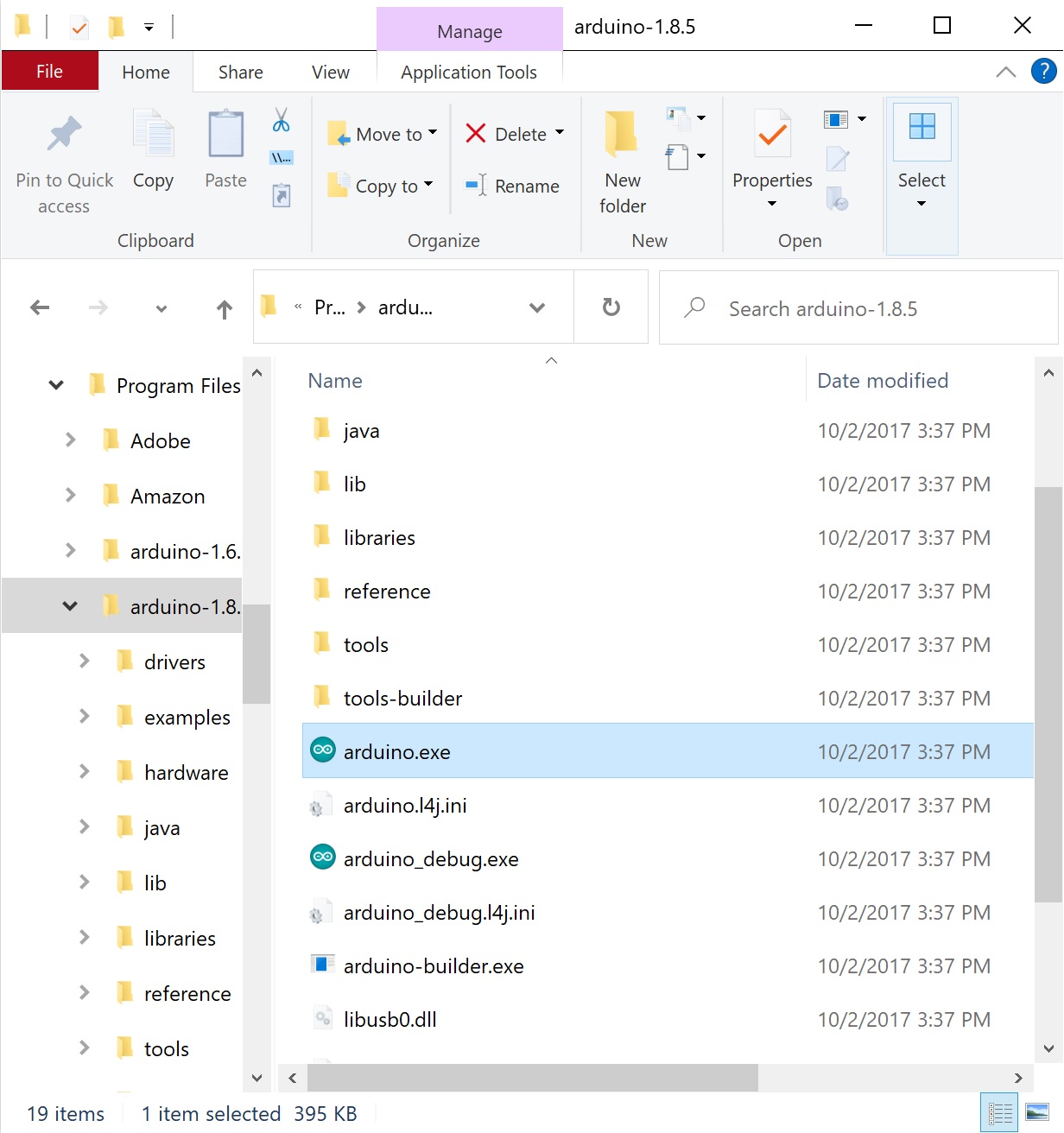Switch to the View ribbon tab

point(330,73)
